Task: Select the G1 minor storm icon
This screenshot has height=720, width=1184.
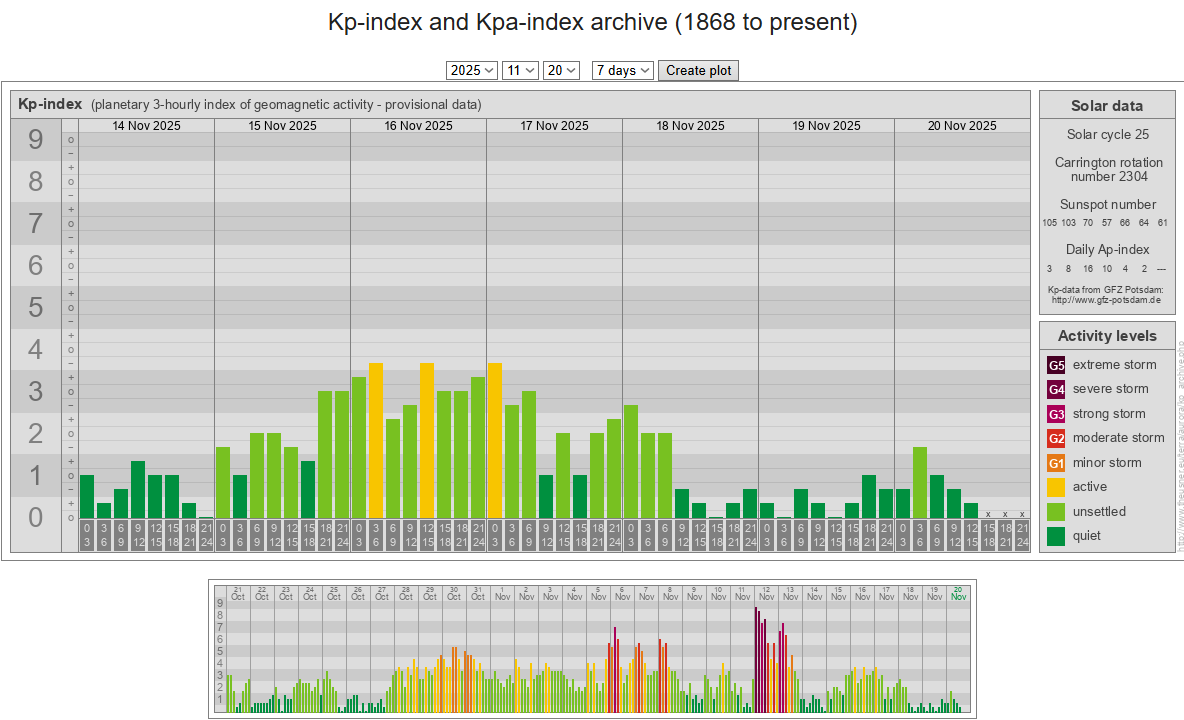Action: (x=1056, y=463)
